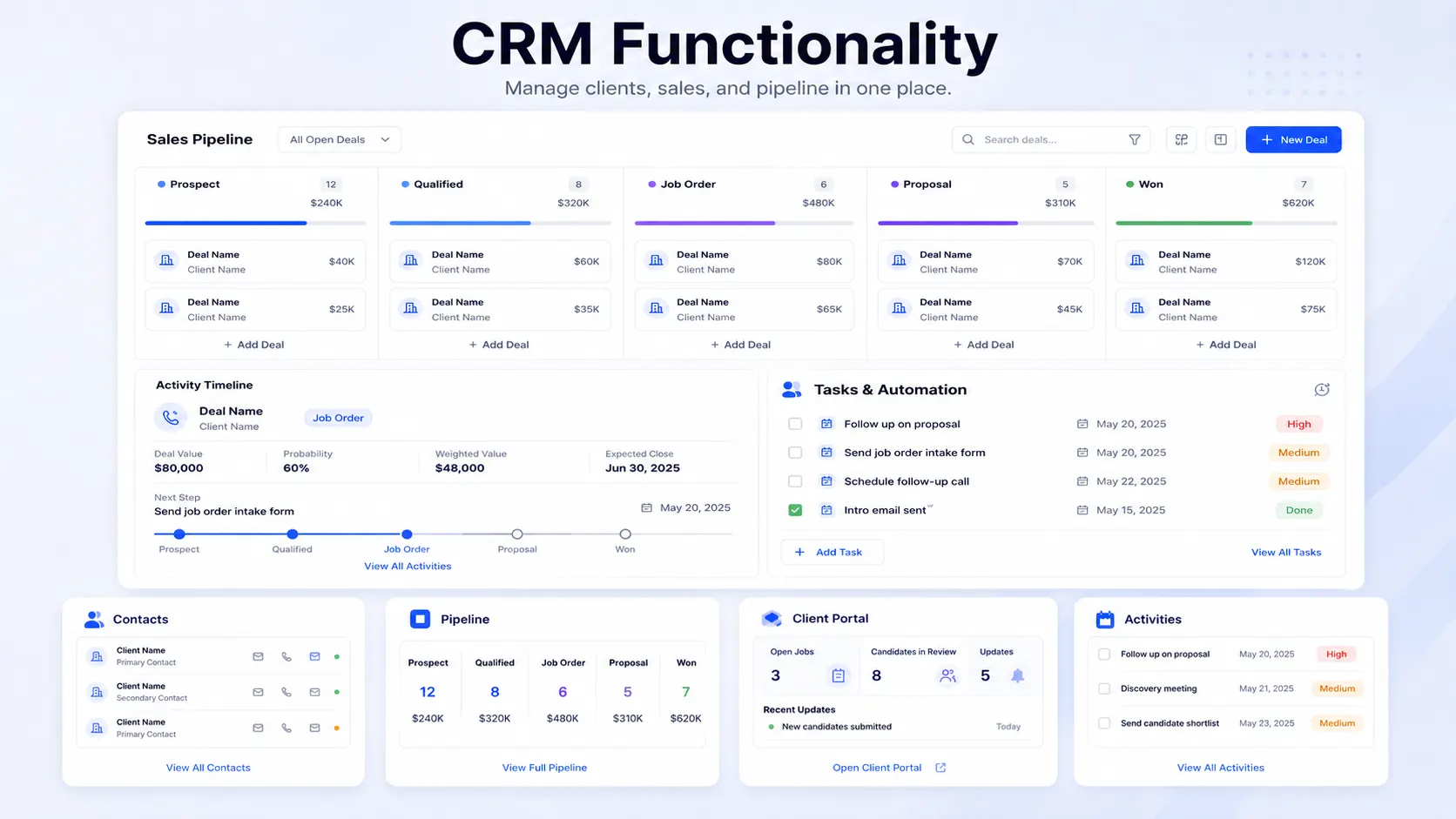Click into the Search deals field
Viewport: 1456px width, 819px height.
click(1051, 139)
